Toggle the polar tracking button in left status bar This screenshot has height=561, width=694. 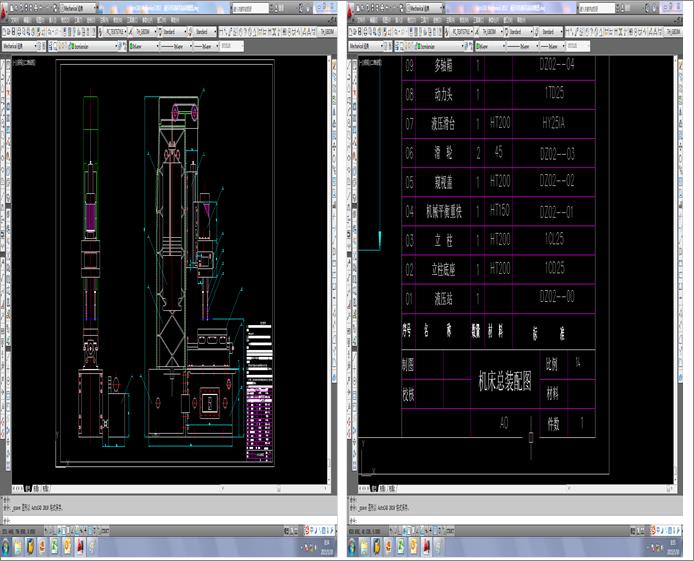(x=65, y=530)
